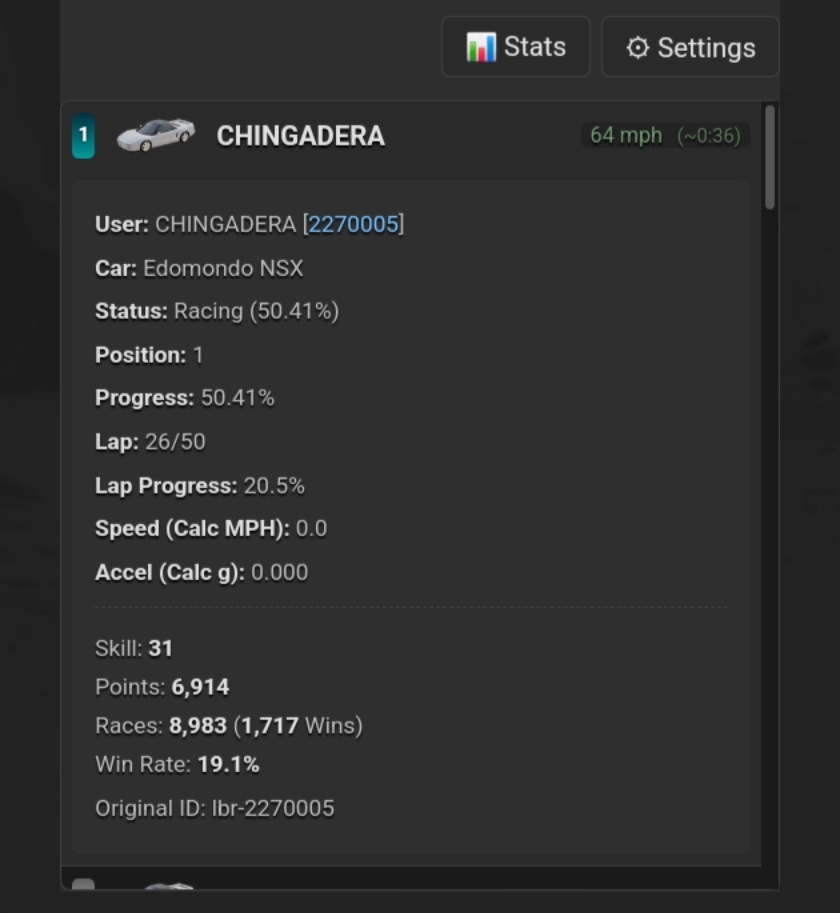
Task: Click the bar chart icon on the Stats button
Action: coord(481,46)
